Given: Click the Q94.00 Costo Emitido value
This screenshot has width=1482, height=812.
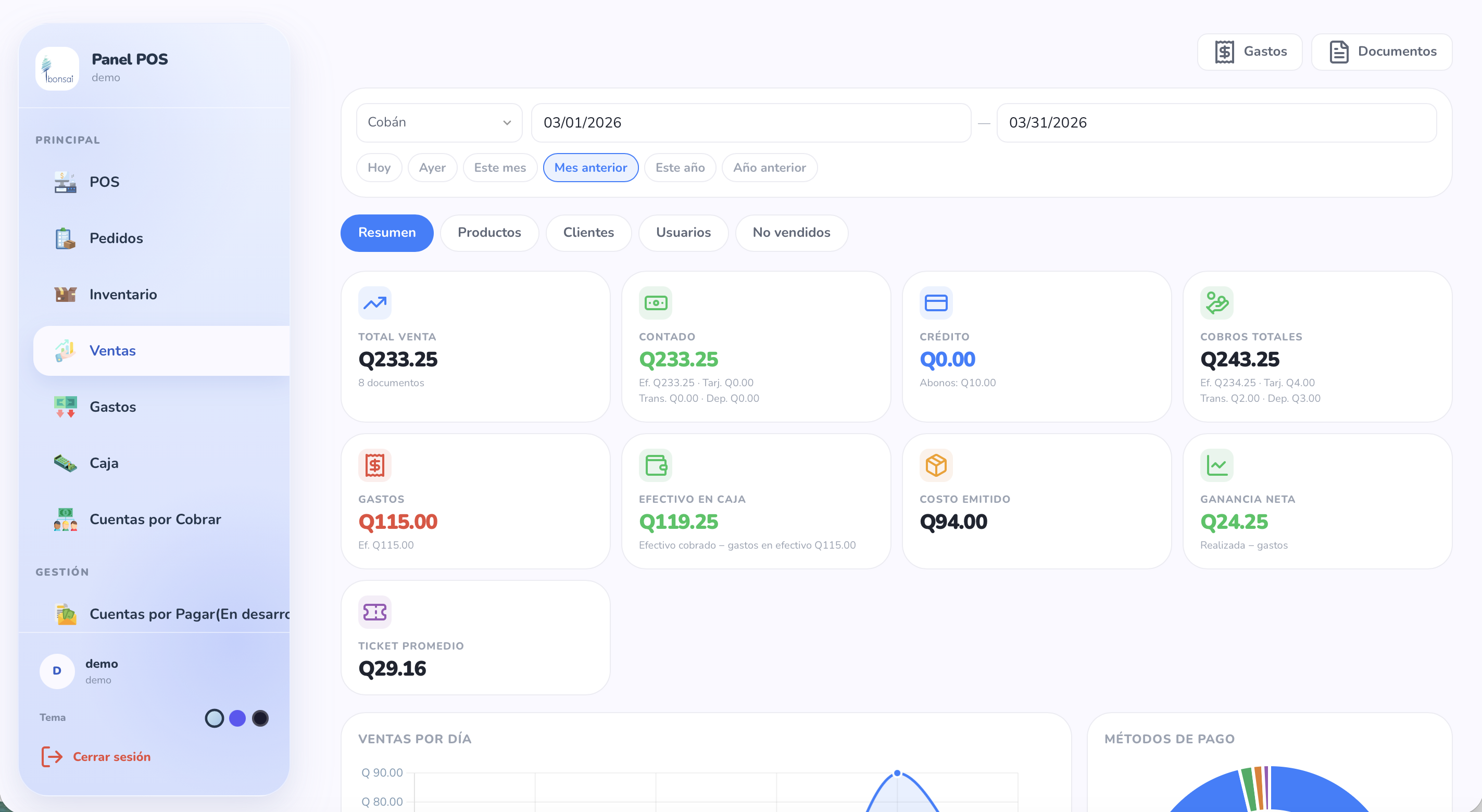Looking at the screenshot, I should pyautogui.click(x=953, y=522).
